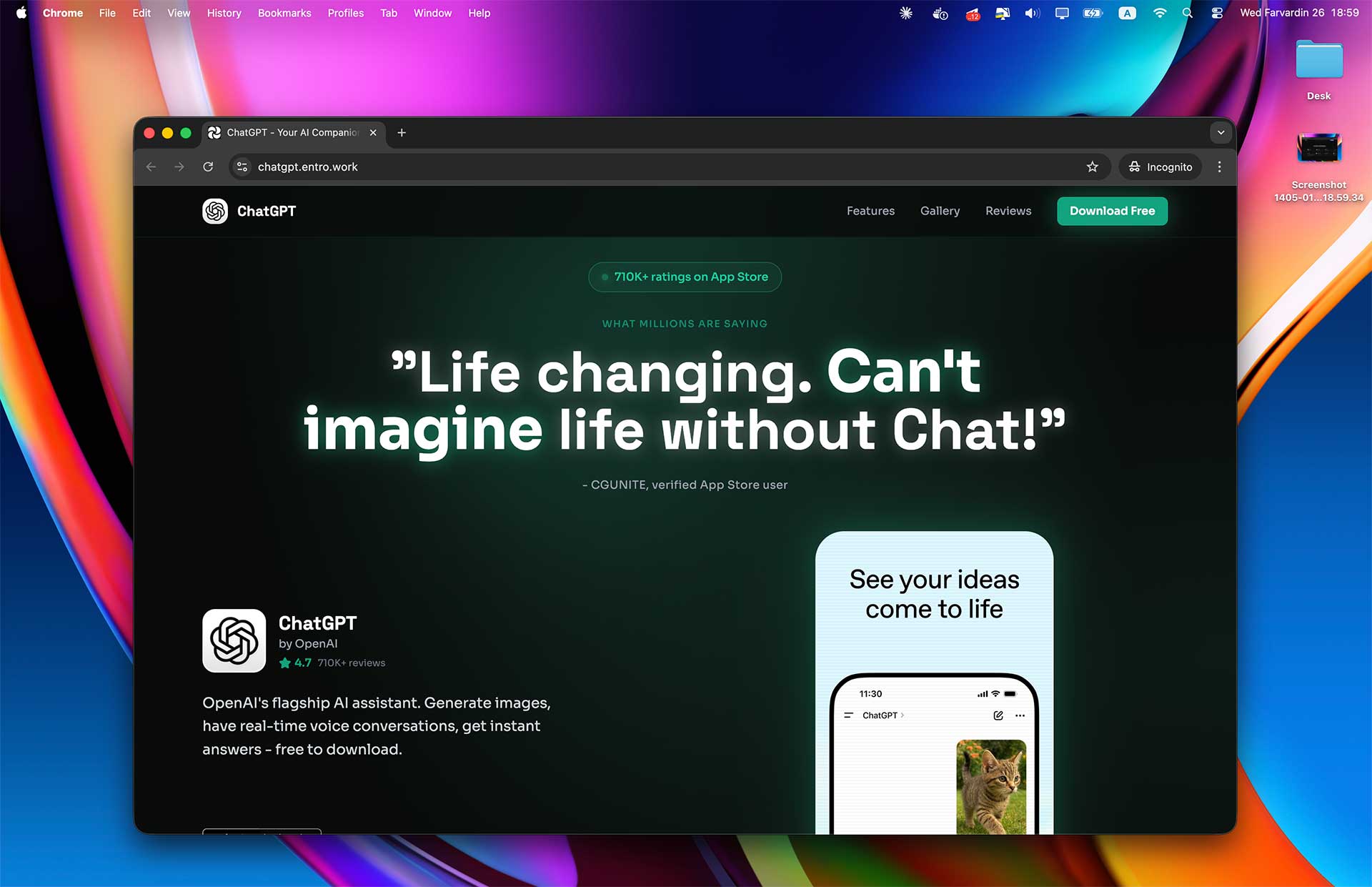Screen dimensions: 1372x887
Task: Click the Download Free button
Action: 1112,211
